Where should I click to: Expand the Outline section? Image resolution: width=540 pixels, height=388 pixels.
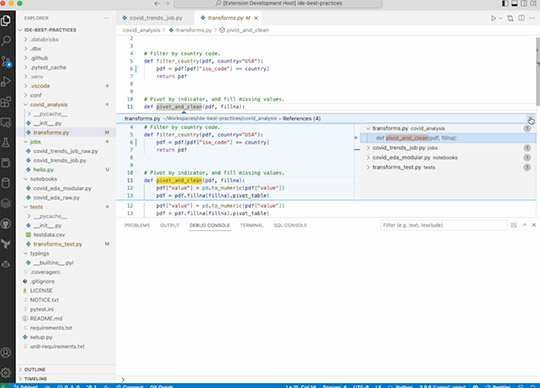[x=66, y=369]
